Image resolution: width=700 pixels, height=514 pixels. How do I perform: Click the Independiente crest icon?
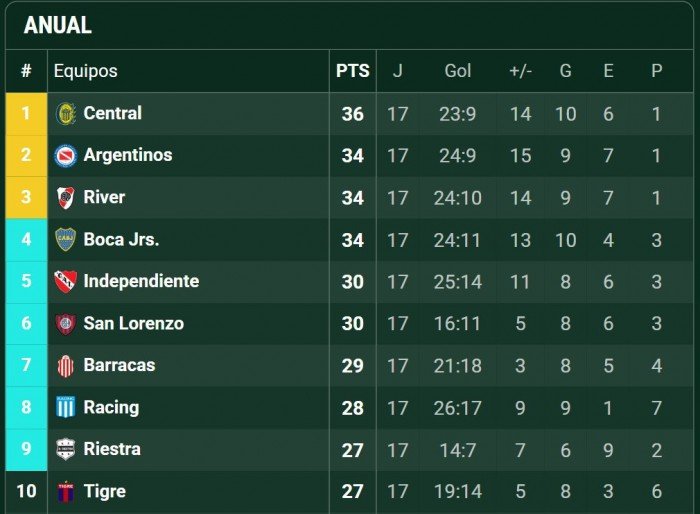coord(66,282)
